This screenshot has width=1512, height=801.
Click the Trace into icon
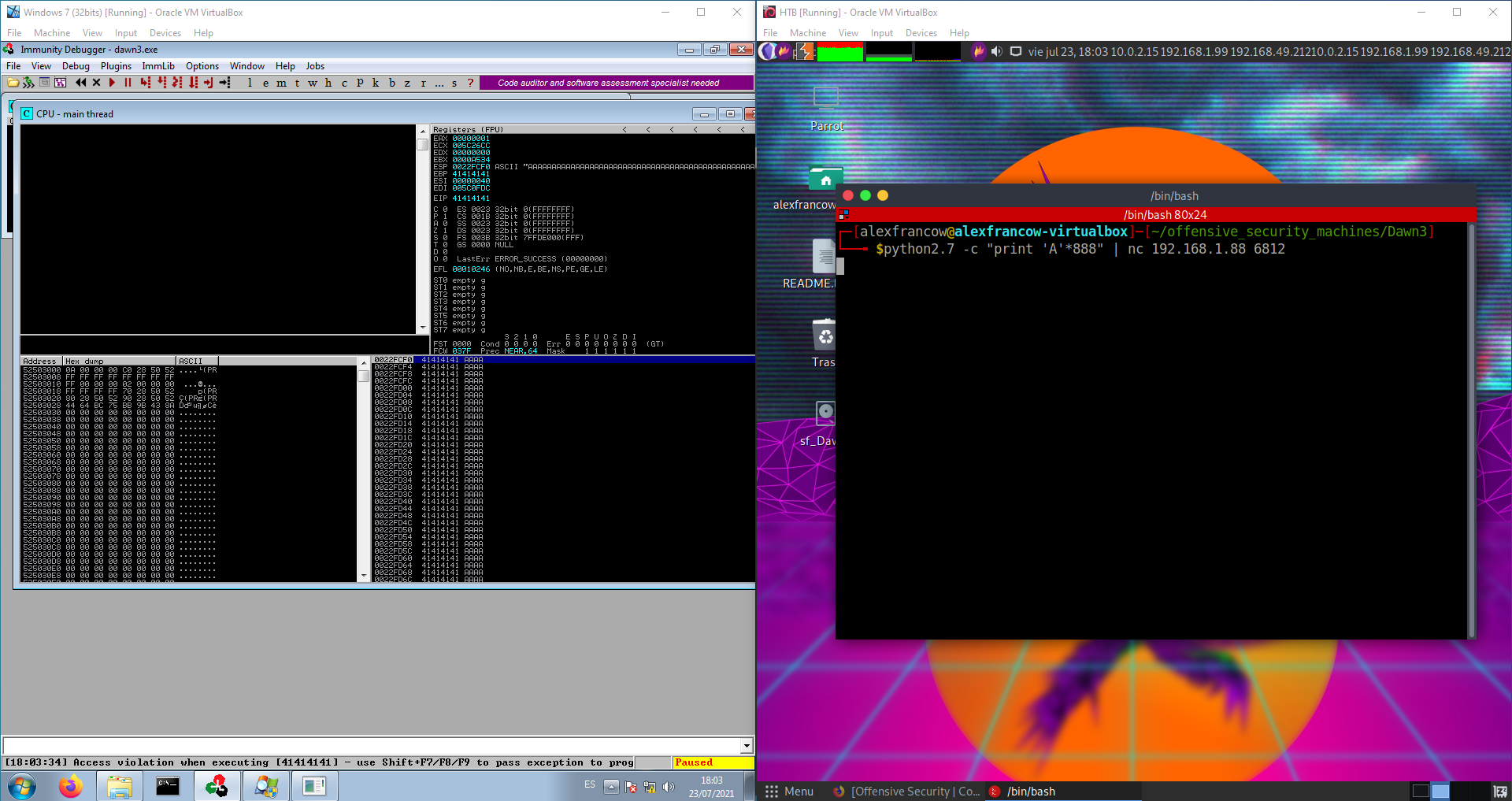click(177, 83)
